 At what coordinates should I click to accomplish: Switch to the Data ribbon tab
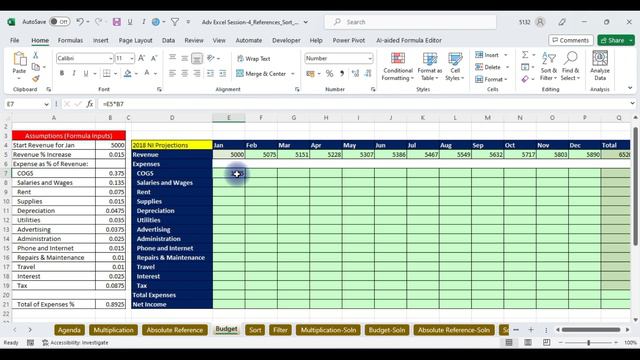[x=168, y=40]
